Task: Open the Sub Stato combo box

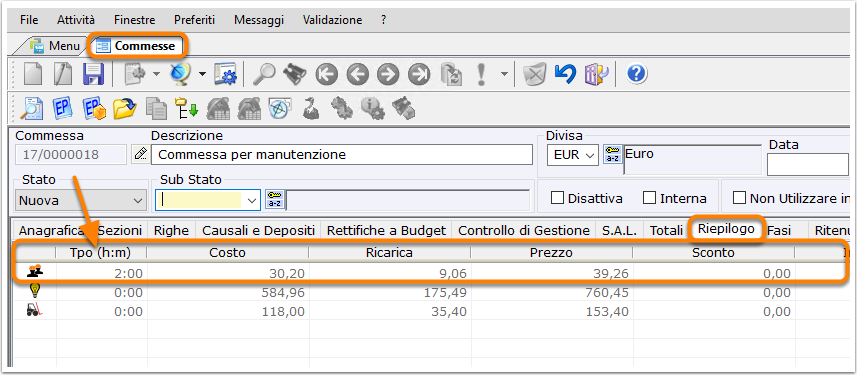Action: (x=207, y=201)
